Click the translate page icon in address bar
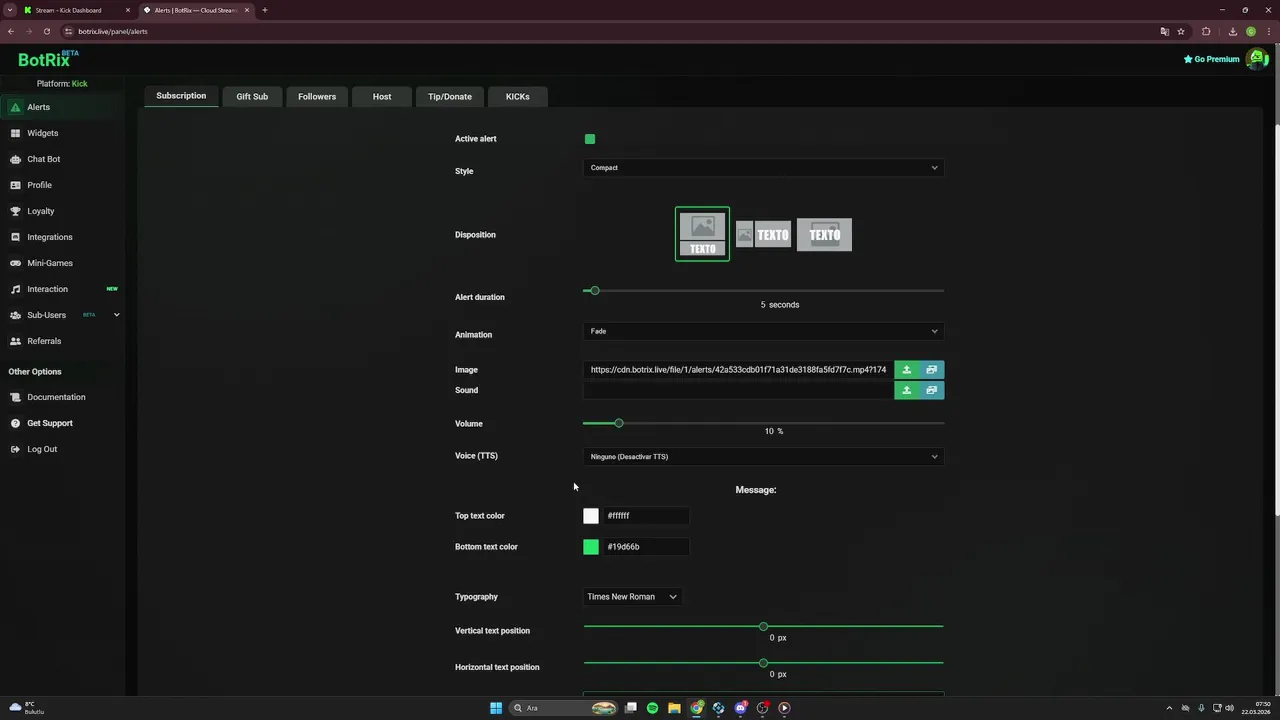 (x=1164, y=31)
